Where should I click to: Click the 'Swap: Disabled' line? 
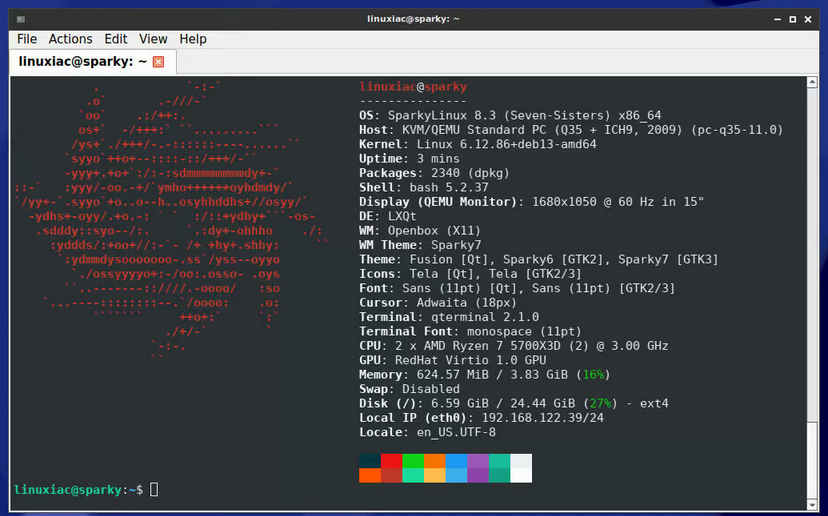pyautogui.click(x=409, y=389)
